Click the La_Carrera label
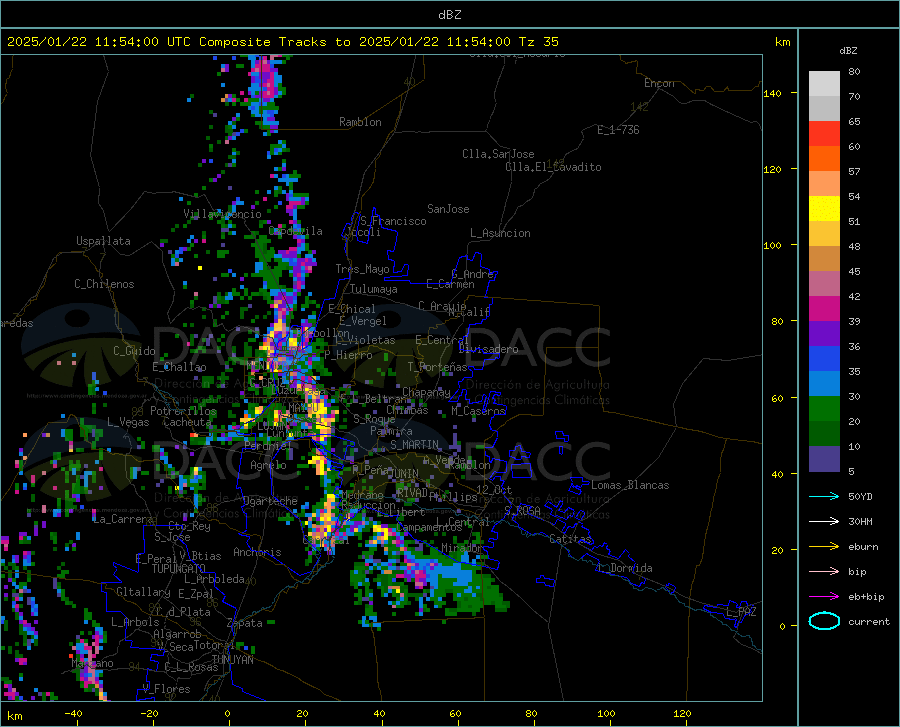 click(x=123, y=519)
